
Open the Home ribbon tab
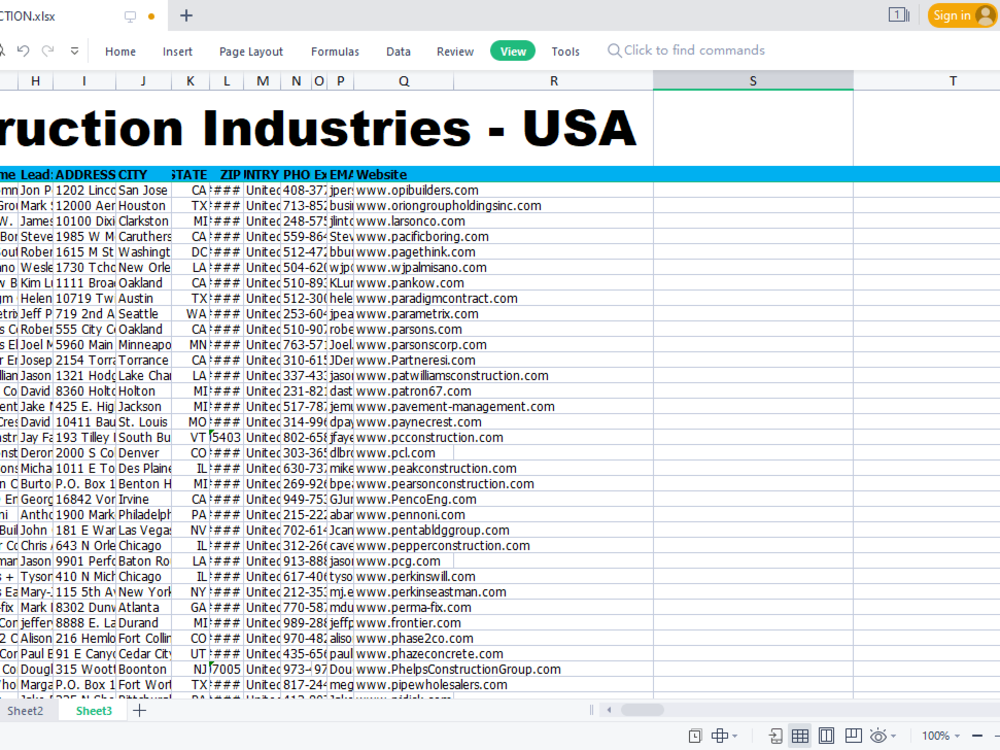pyautogui.click(x=120, y=52)
